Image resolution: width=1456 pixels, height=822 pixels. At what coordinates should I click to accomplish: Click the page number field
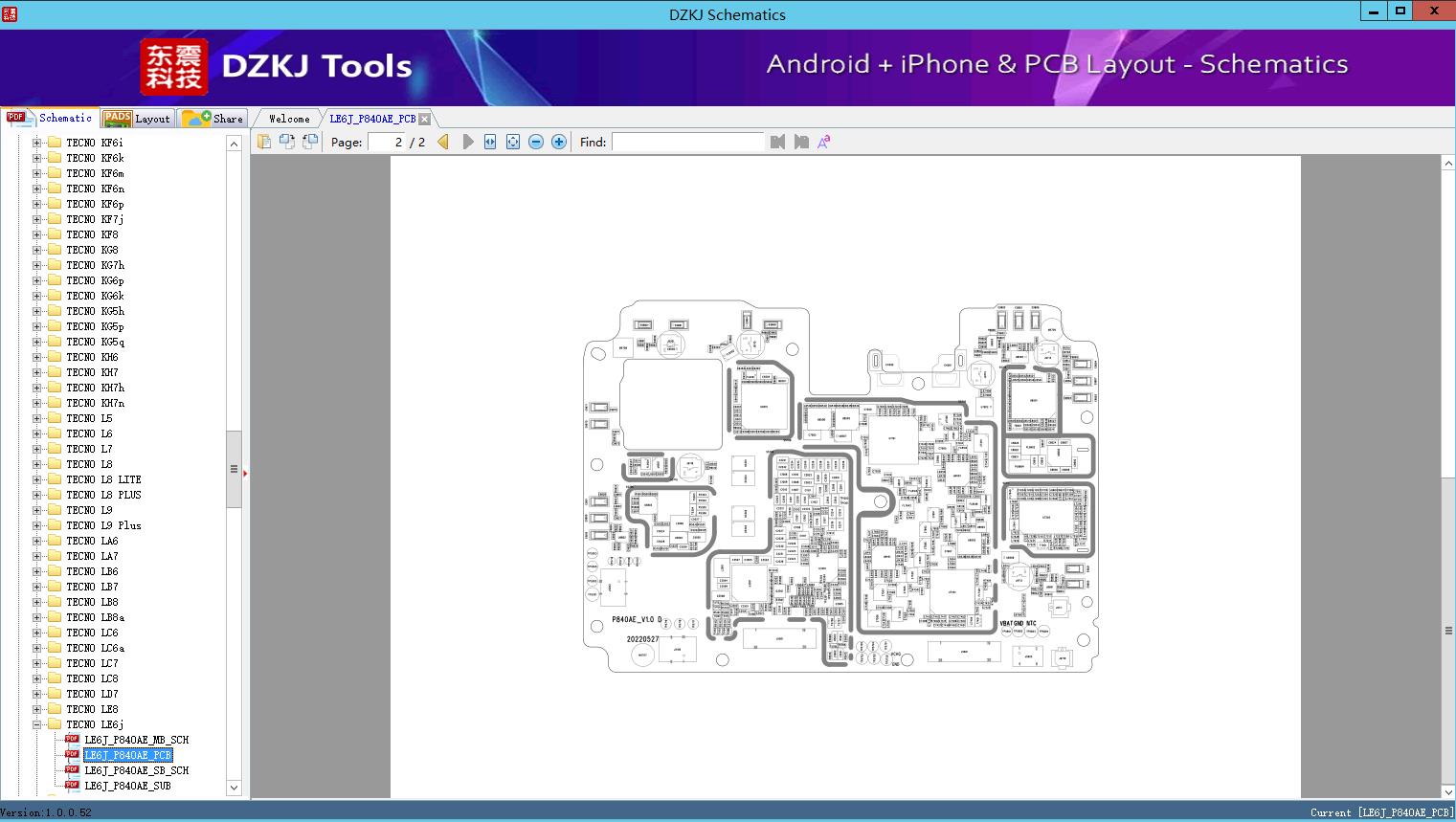387,142
